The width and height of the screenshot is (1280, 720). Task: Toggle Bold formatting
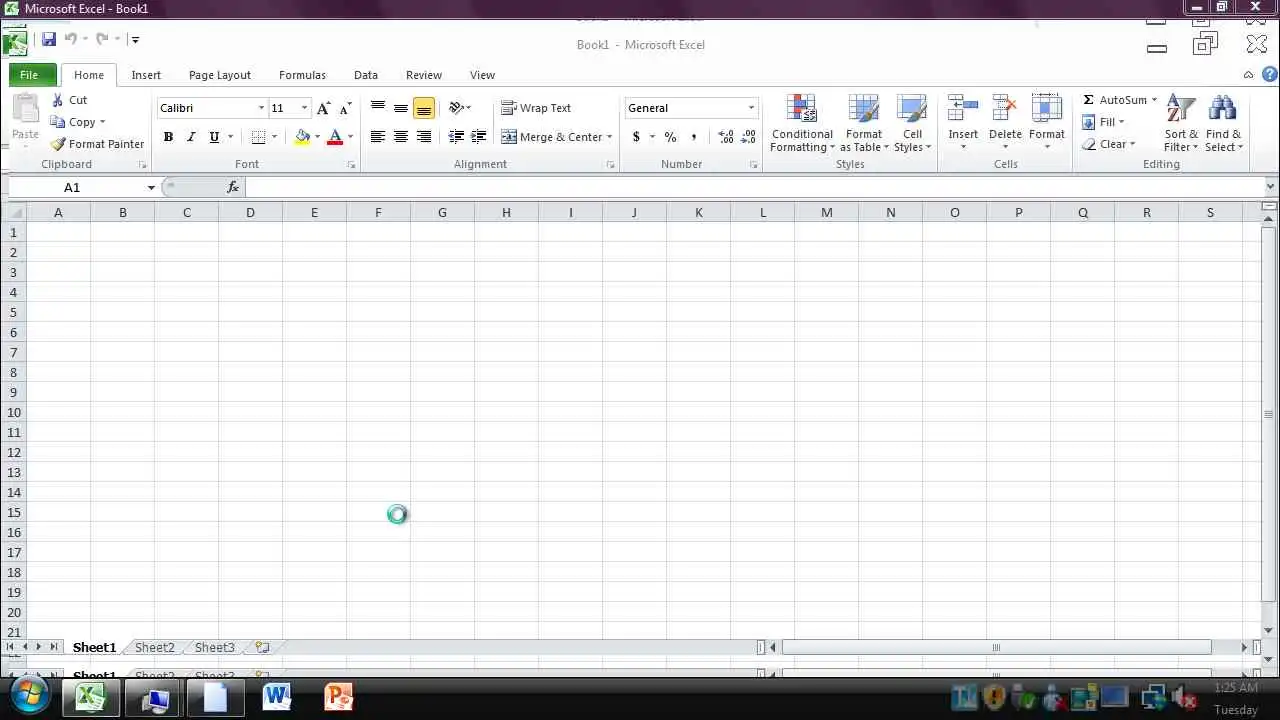(168, 137)
